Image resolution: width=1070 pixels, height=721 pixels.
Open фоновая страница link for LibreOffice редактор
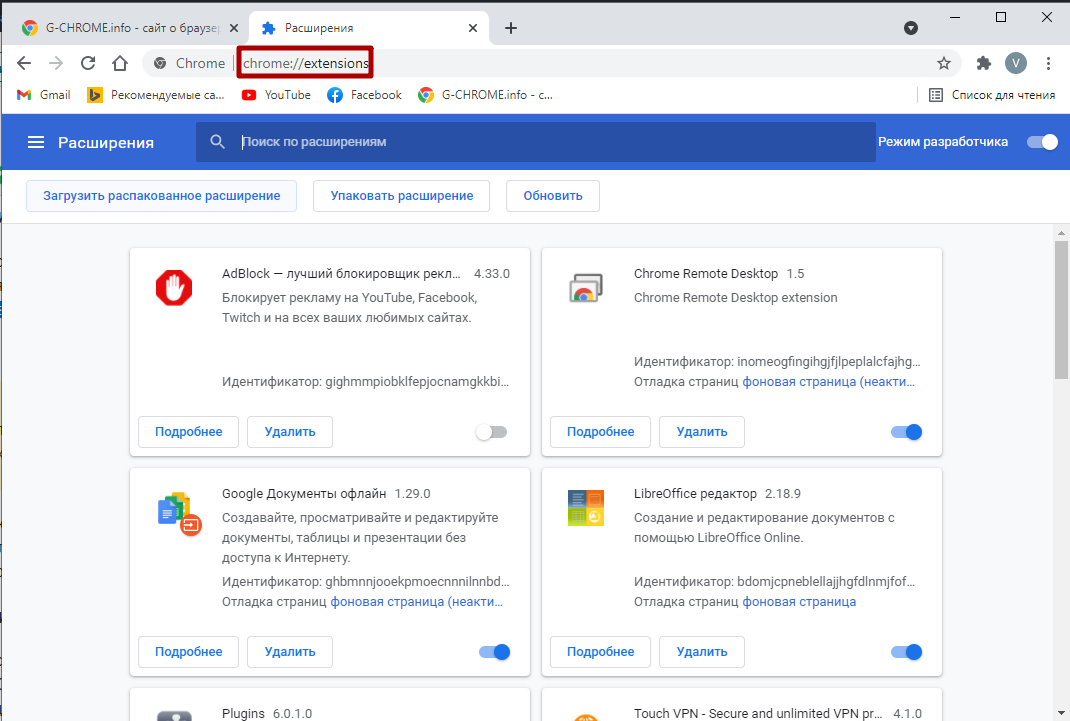coord(799,602)
